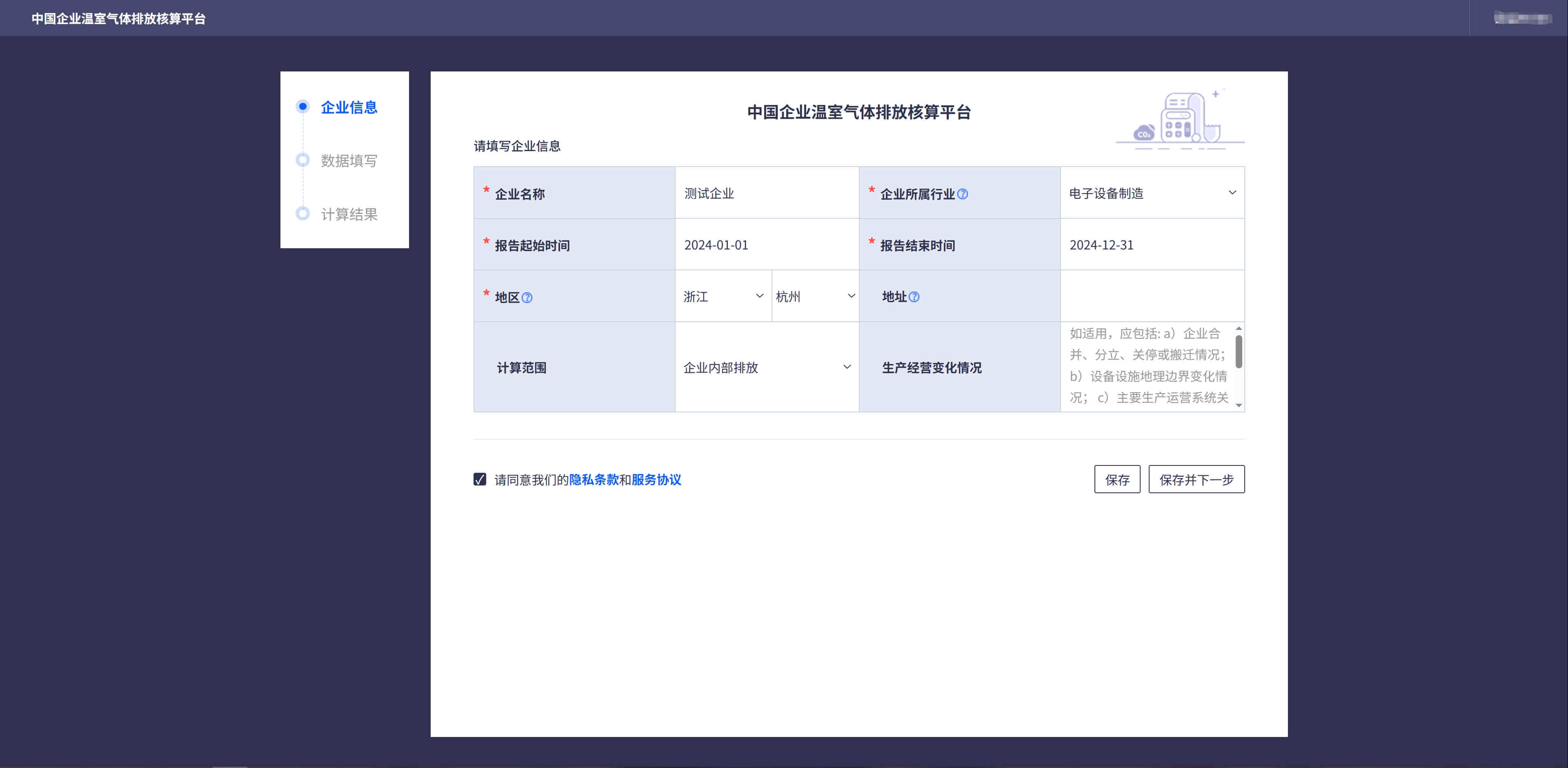Viewport: 1568px width, 768px height.
Task: Click the empty 地址 input field
Action: (x=1152, y=296)
